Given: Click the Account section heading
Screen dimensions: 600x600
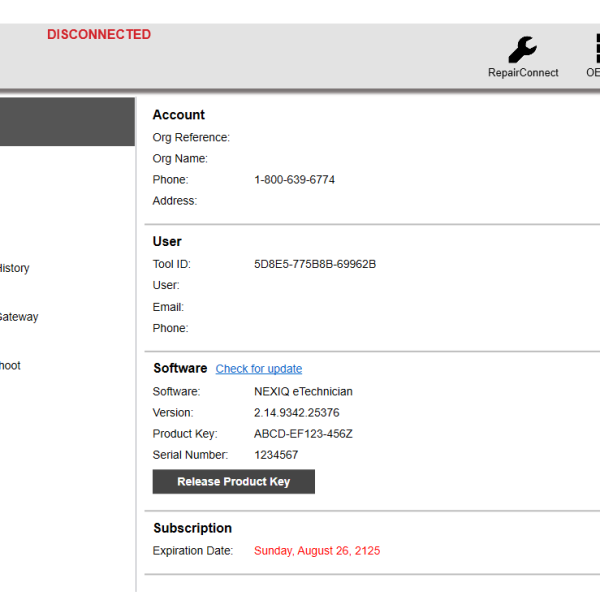Looking at the screenshot, I should coord(178,115).
